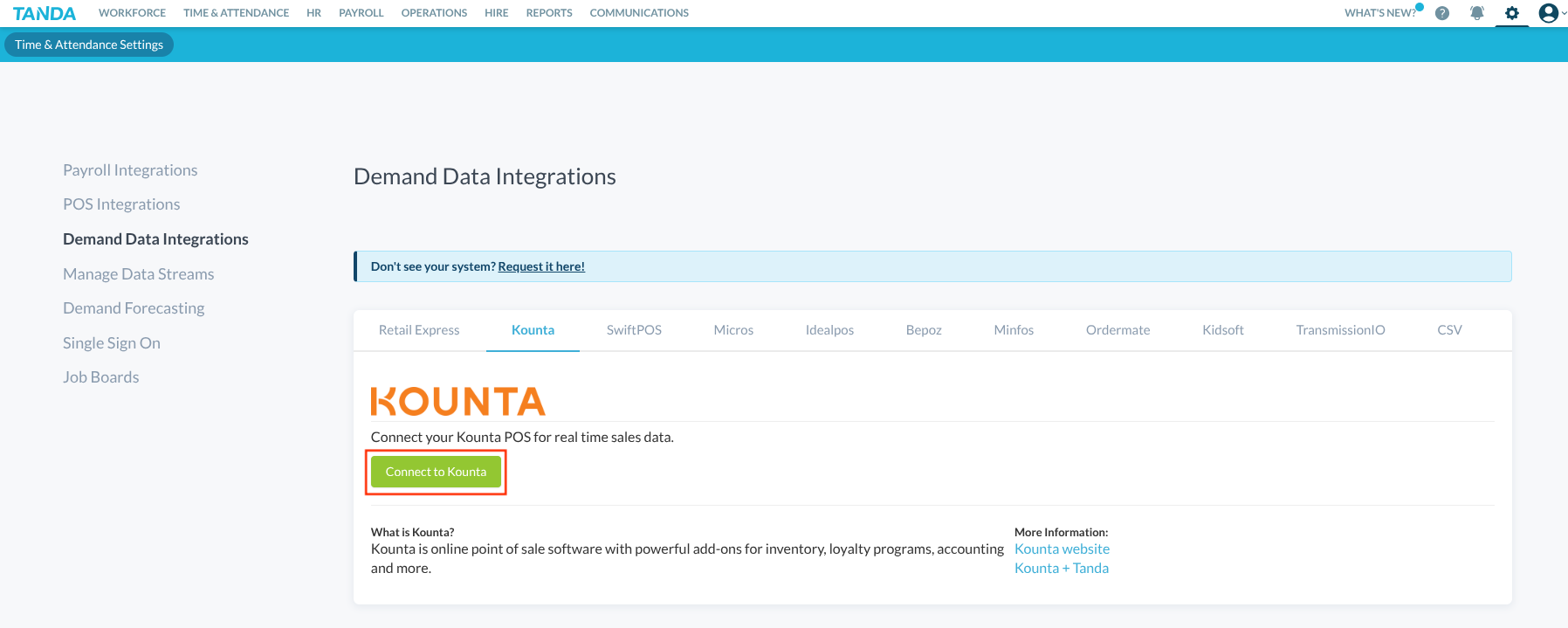Open the Payroll menu

[361, 13]
